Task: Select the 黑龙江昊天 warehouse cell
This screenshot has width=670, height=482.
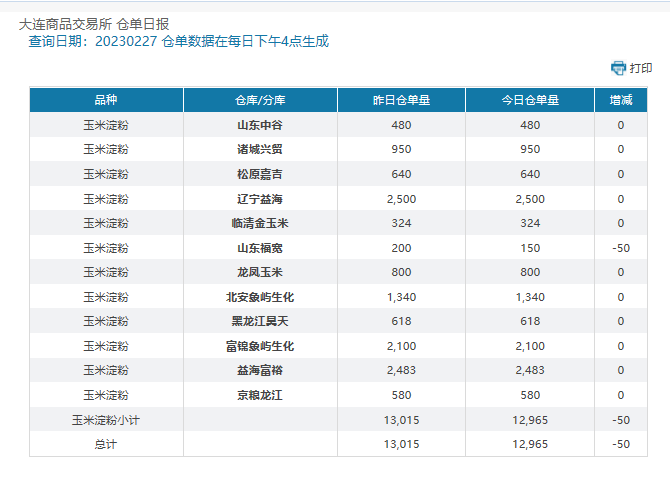Action: (260, 321)
